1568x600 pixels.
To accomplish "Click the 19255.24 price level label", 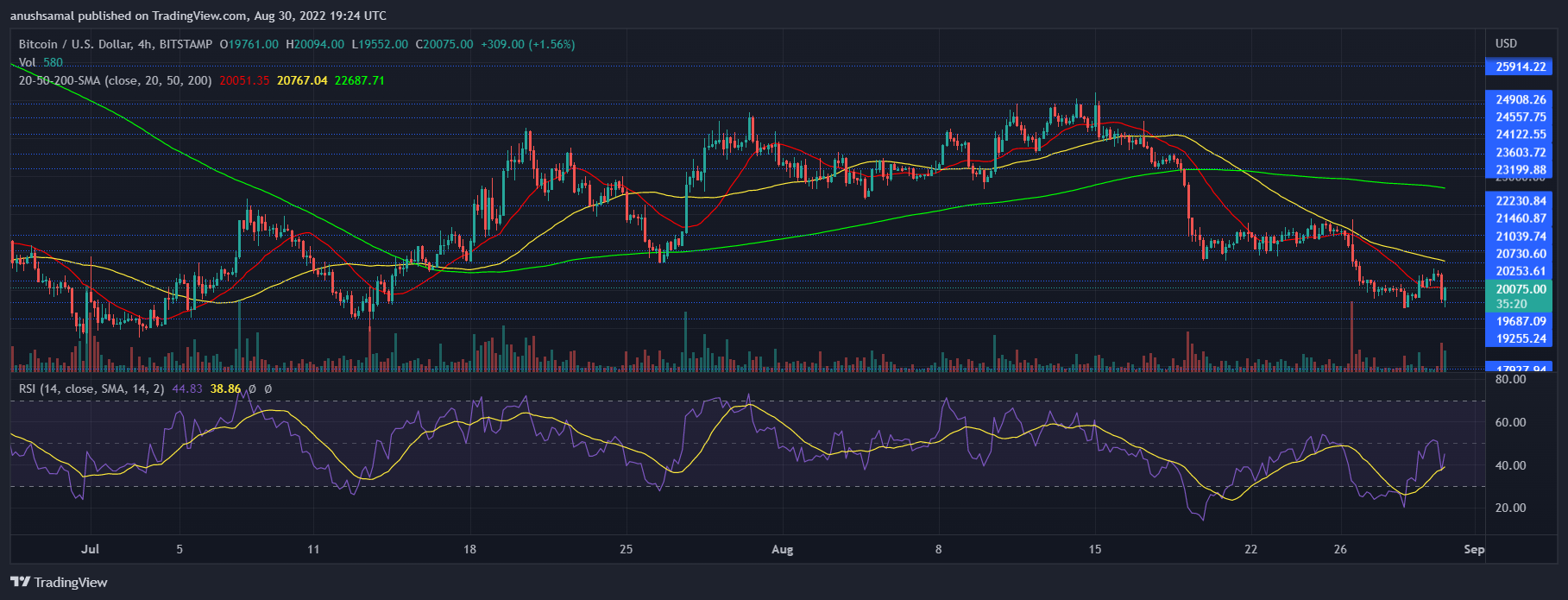I will click(1521, 338).
